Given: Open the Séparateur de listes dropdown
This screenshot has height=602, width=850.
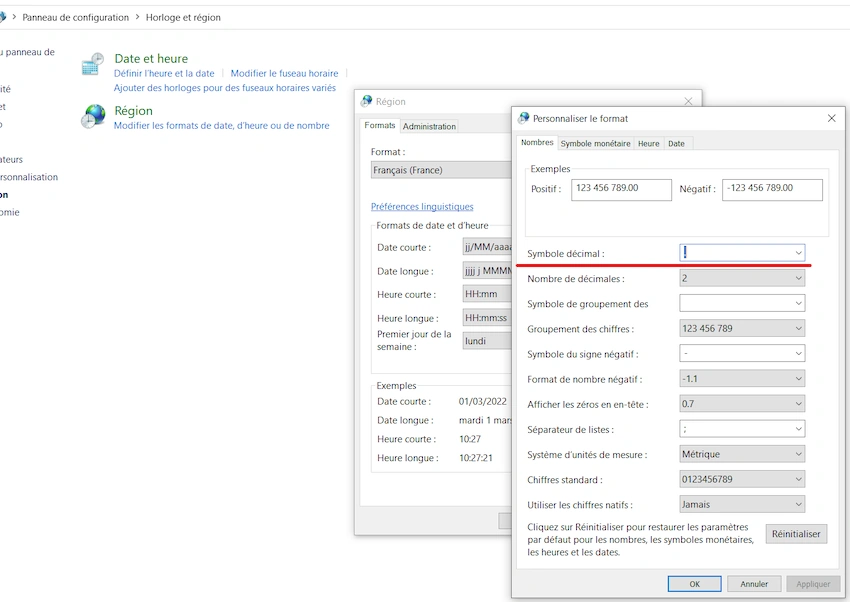Looking at the screenshot, I should click(742, 429).
